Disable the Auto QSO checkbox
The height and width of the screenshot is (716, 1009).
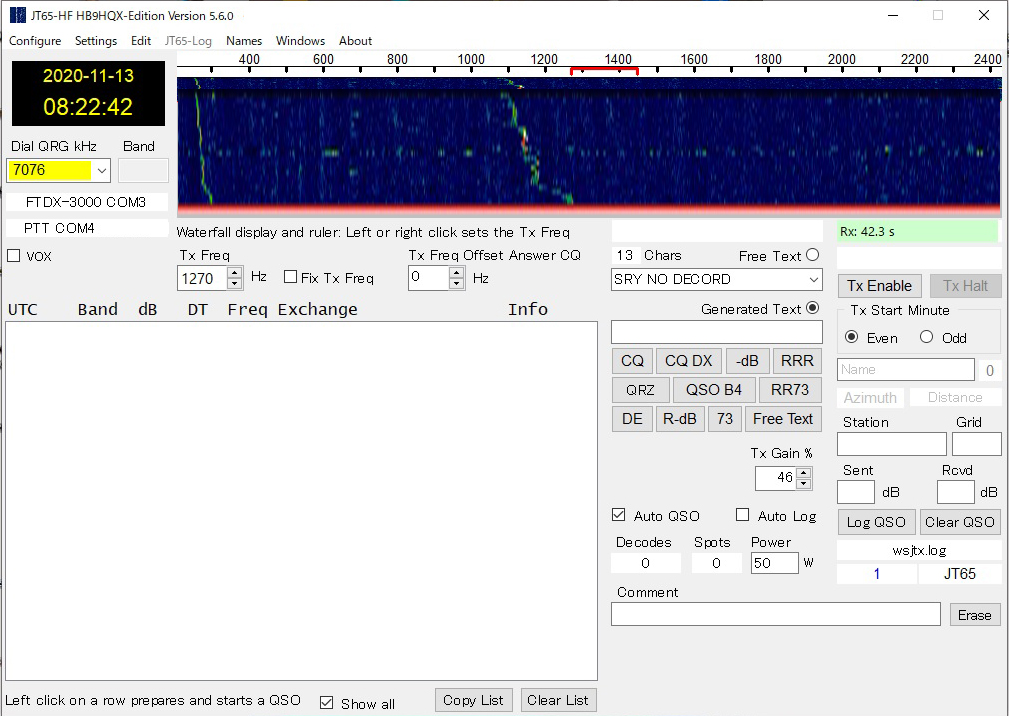[619, 515]
